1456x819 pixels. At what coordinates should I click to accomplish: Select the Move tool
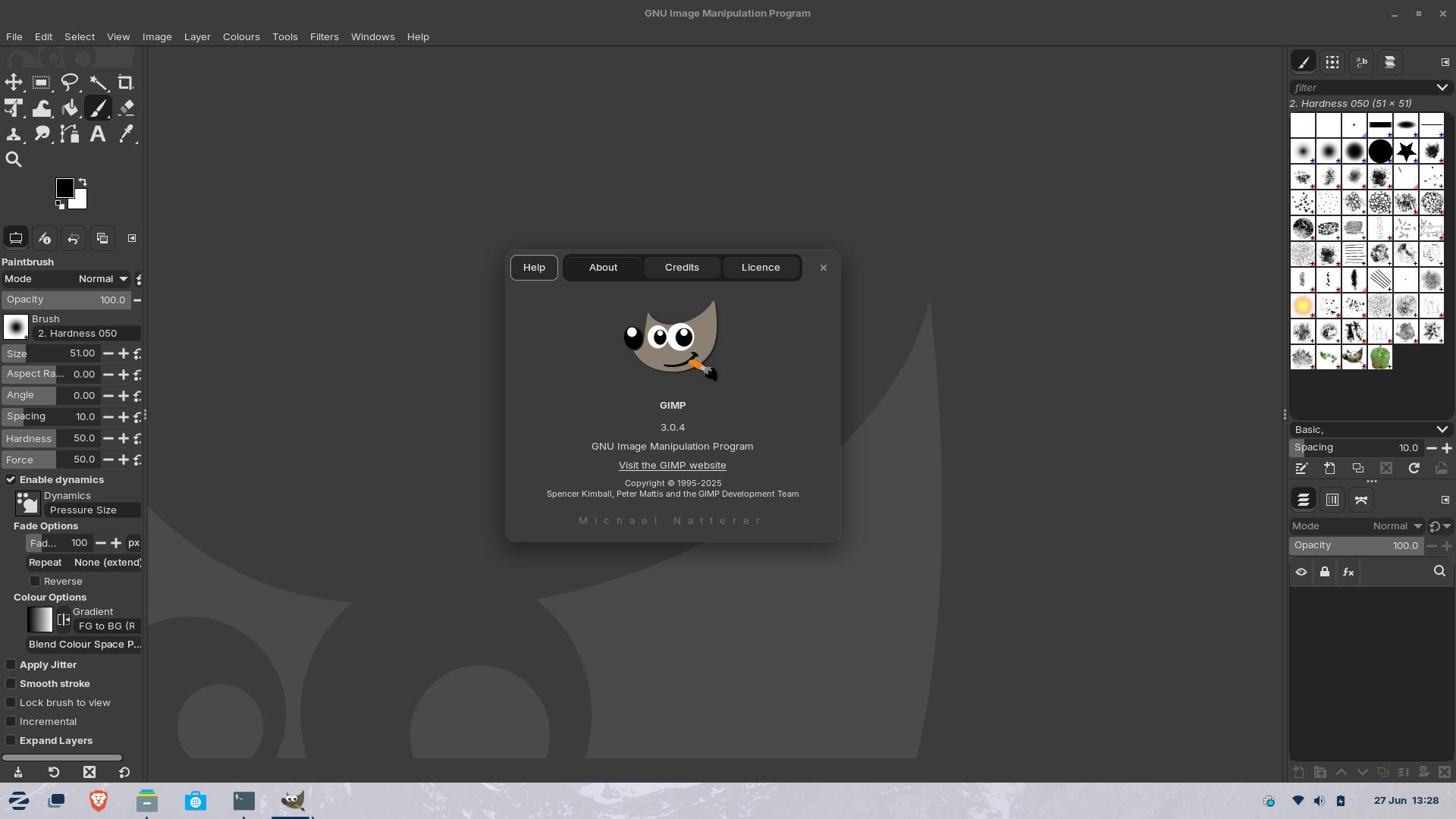pyautogui.click(x=14, y=83)
